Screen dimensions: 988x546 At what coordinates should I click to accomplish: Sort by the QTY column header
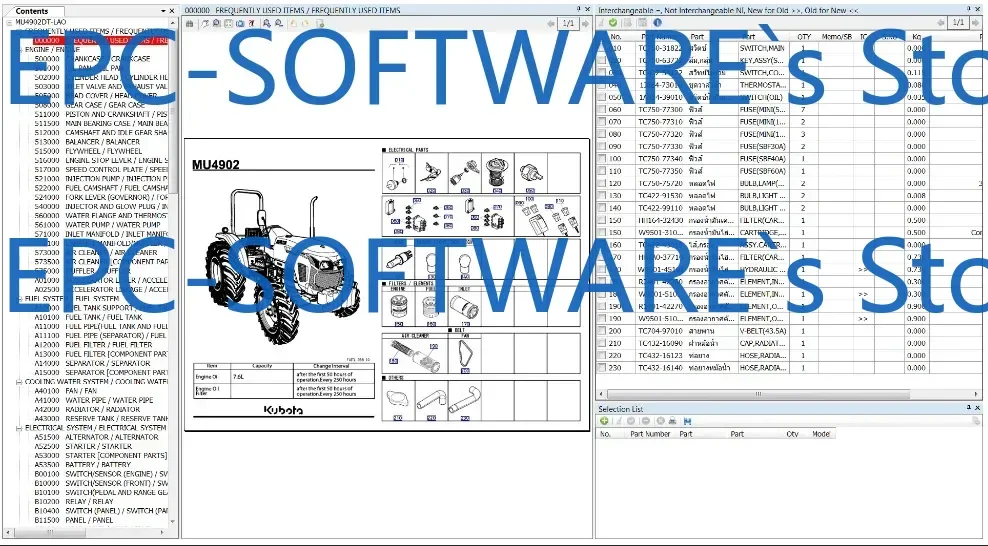804,37
